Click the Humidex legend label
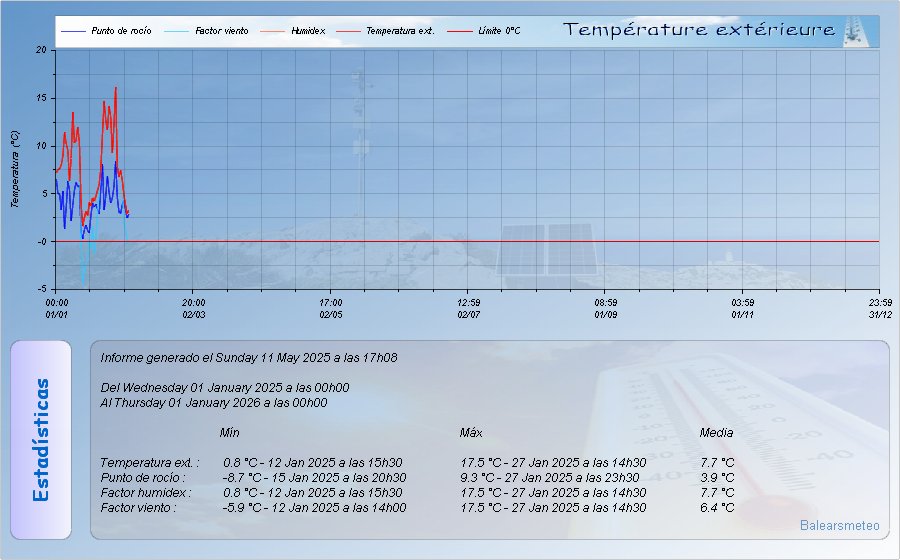 [x=308, y=31]
